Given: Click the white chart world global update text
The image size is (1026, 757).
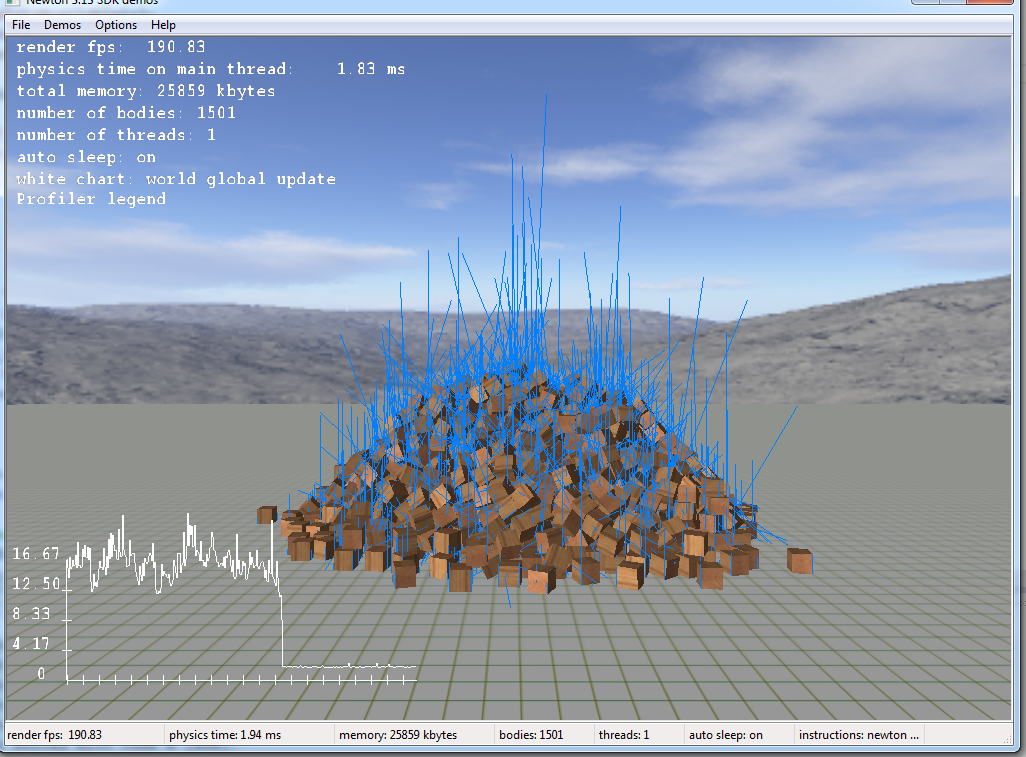Looking at the screenshot, I should pos(176,179).
